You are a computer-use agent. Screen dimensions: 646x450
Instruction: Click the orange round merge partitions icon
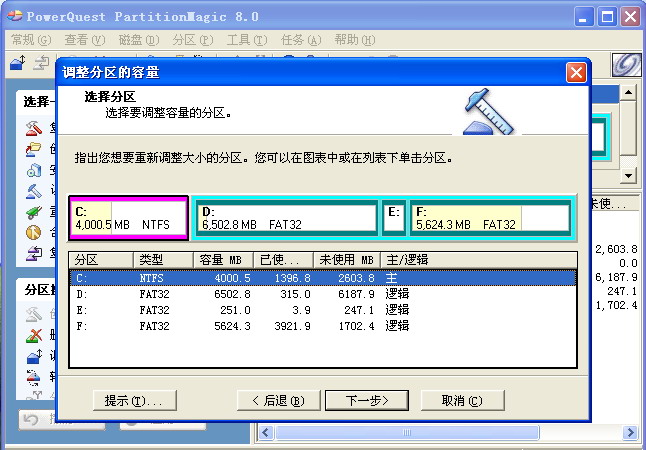pos(33,232)
